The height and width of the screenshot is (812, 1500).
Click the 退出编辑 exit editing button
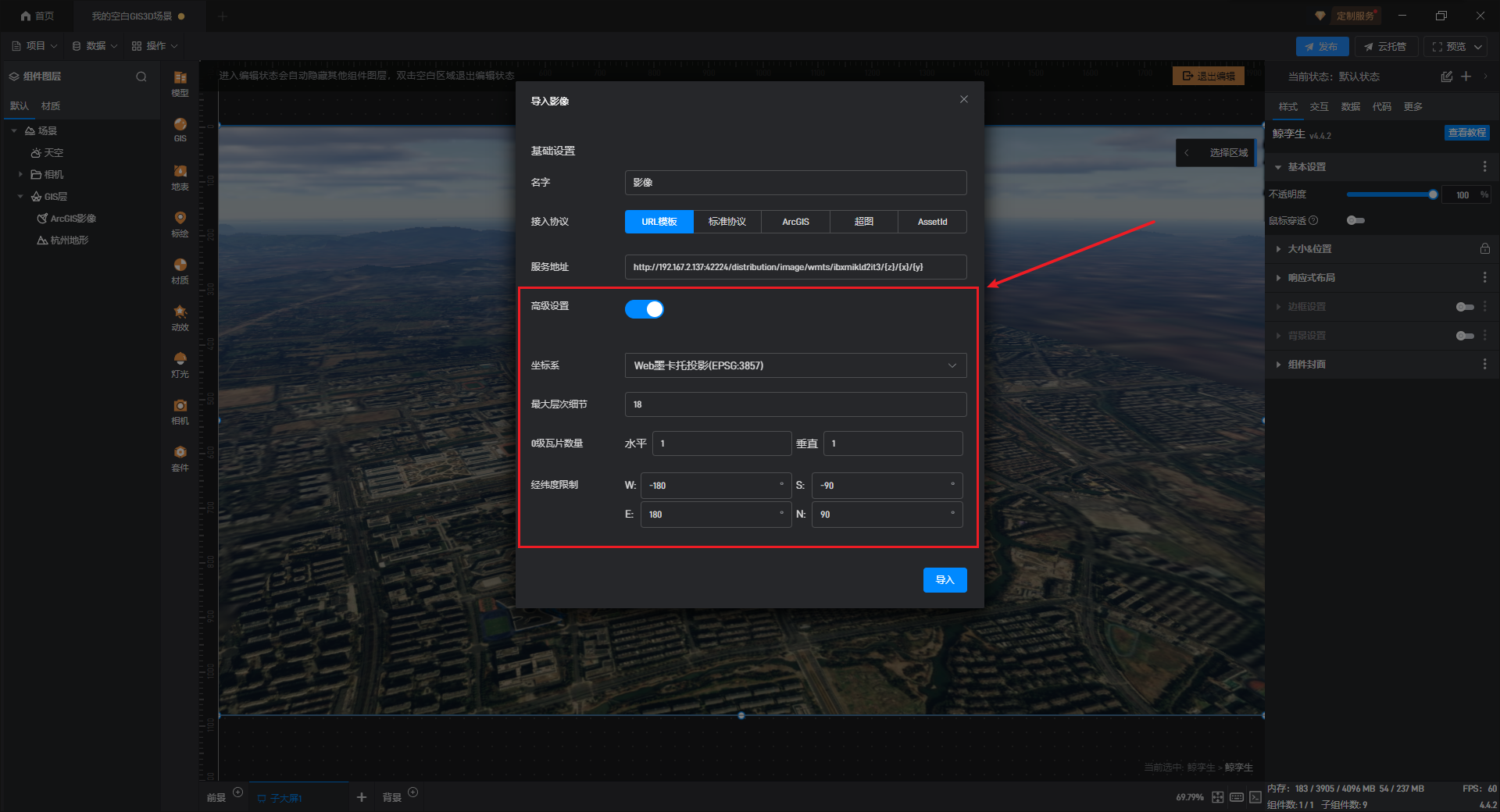tap(1208, 76)
